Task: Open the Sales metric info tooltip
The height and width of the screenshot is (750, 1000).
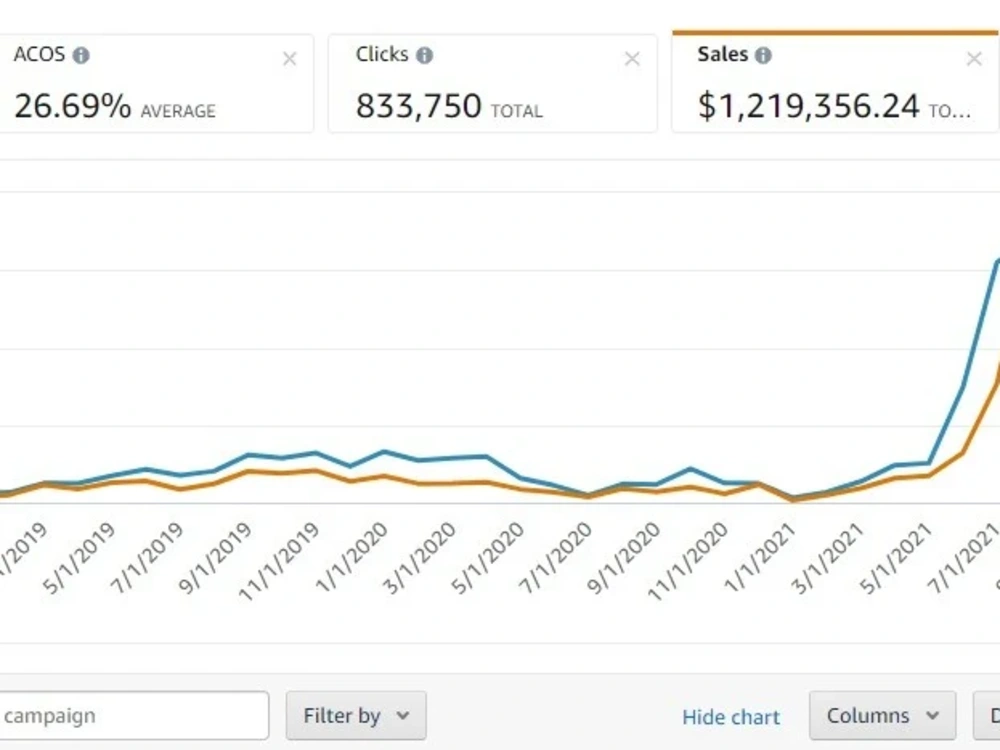Action: point(764,55)
